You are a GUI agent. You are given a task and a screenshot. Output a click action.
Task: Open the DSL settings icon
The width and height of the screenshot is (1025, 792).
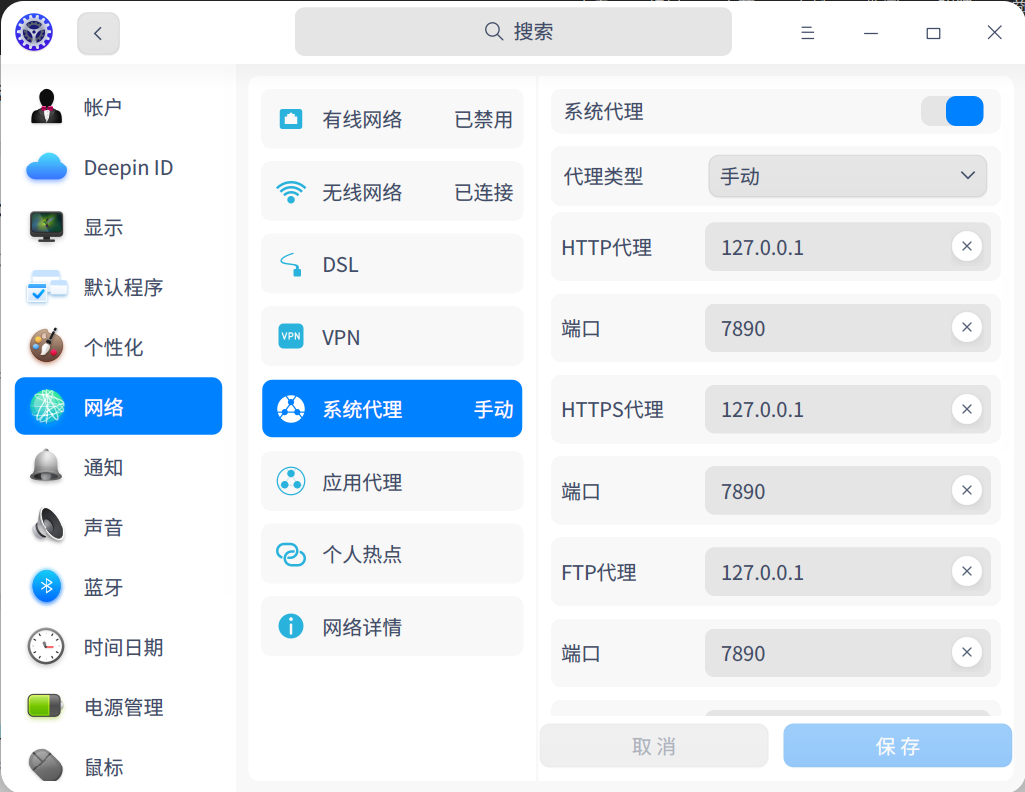click(x=290, y=264)
